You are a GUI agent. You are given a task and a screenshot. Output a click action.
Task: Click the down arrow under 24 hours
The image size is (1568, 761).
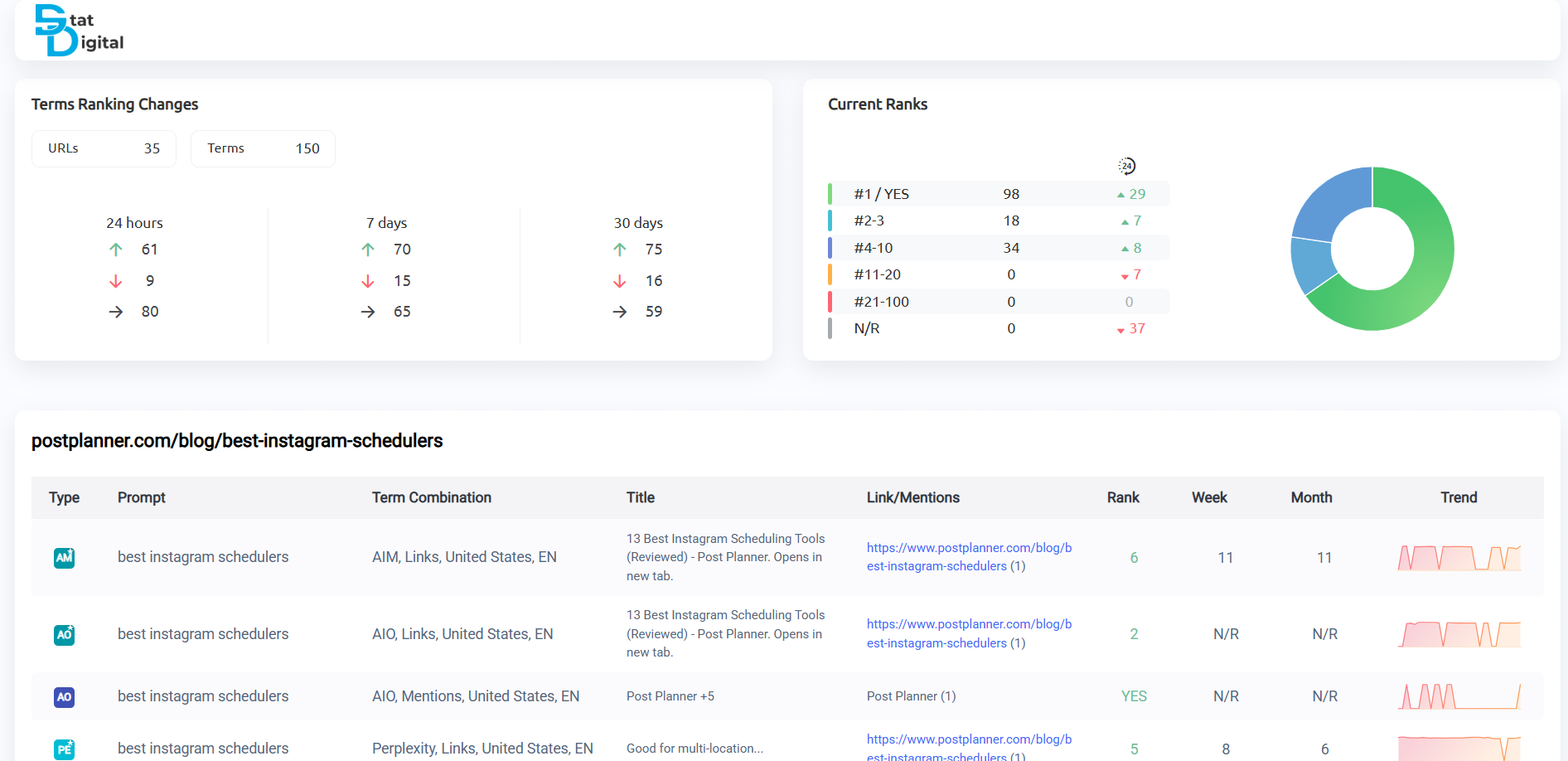coord(116,281)
